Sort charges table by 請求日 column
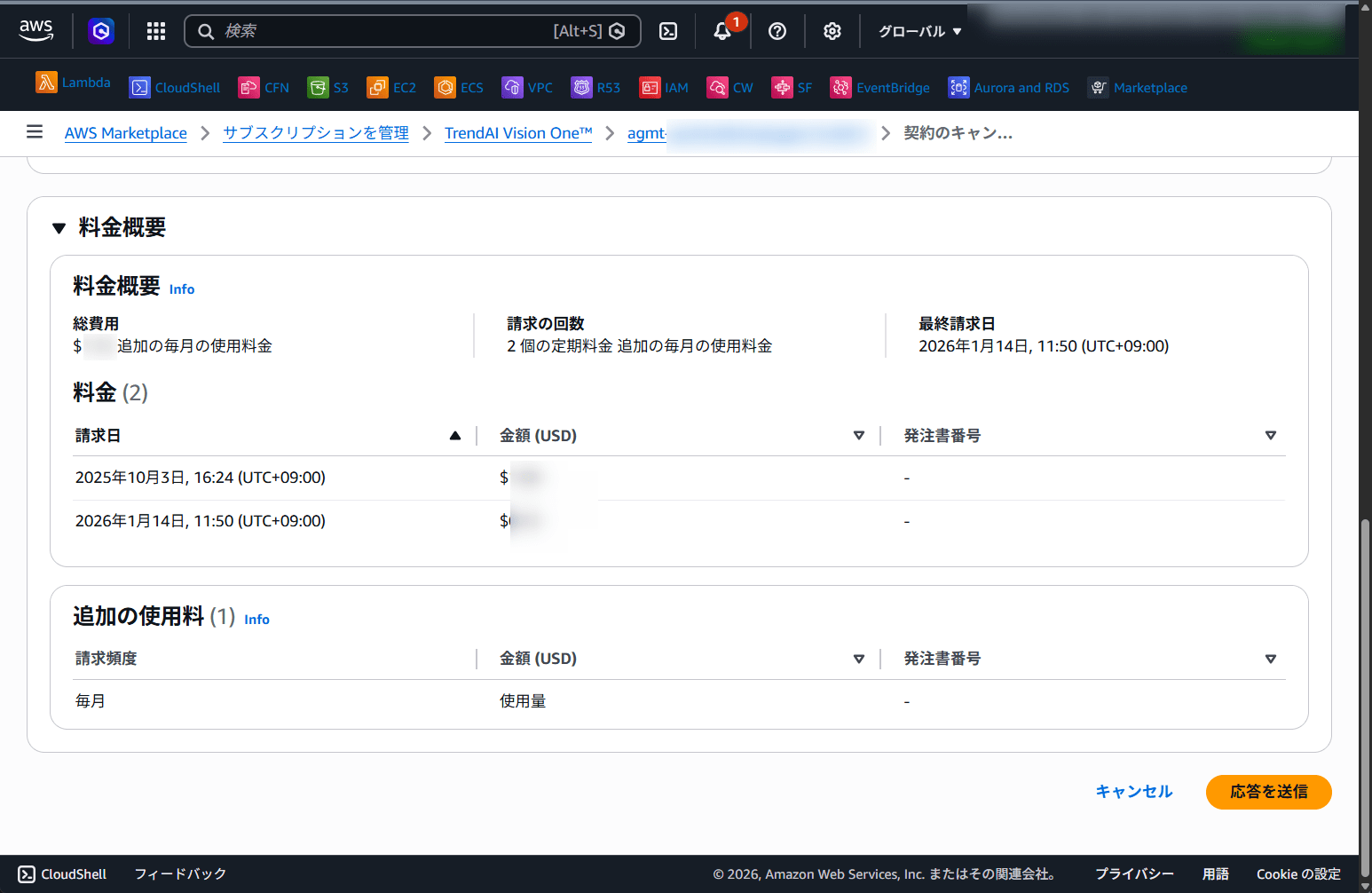The image size is (1372, 893). click(x=454, y=436)
